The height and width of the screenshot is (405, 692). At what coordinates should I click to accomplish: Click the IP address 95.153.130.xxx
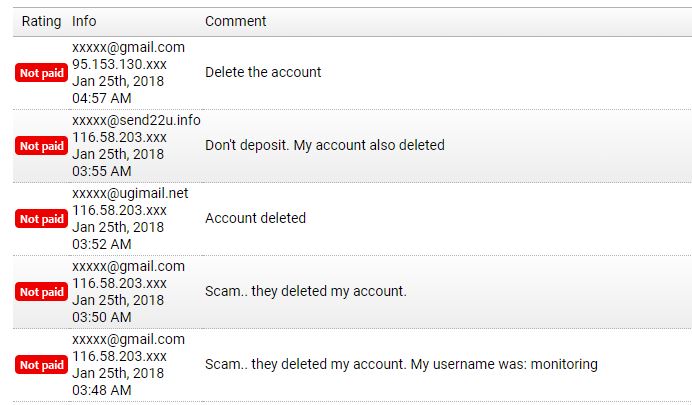[119, 64]
